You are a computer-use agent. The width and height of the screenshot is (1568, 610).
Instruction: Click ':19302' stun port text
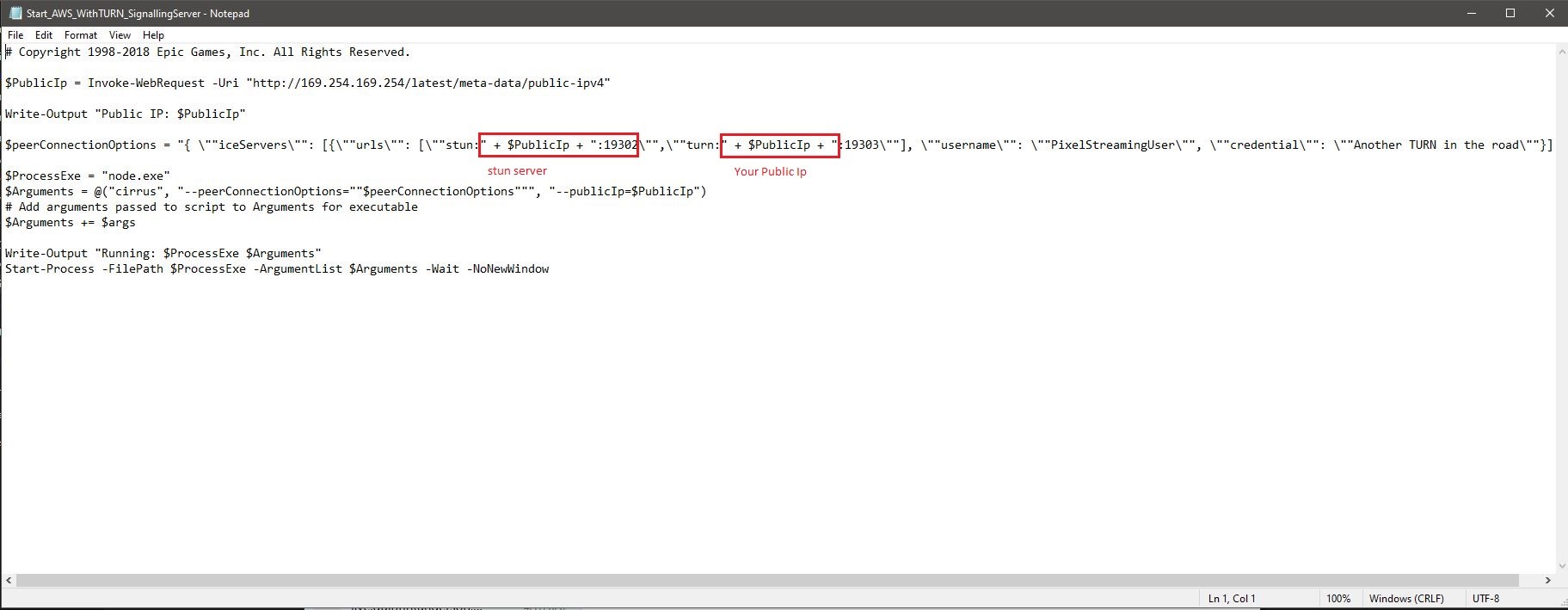pyautogui.click(x=618, y=145)
